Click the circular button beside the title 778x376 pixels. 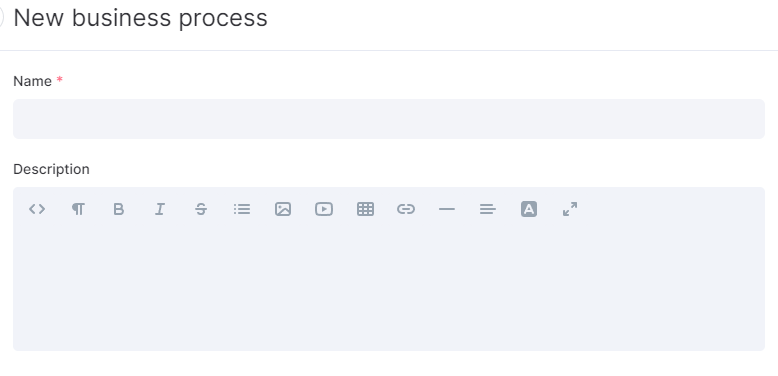[x=0, y=18]
